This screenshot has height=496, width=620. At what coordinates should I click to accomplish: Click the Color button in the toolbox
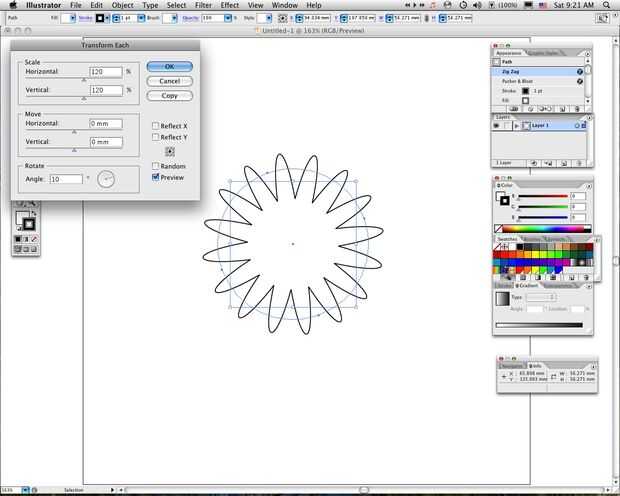(18, 239)
